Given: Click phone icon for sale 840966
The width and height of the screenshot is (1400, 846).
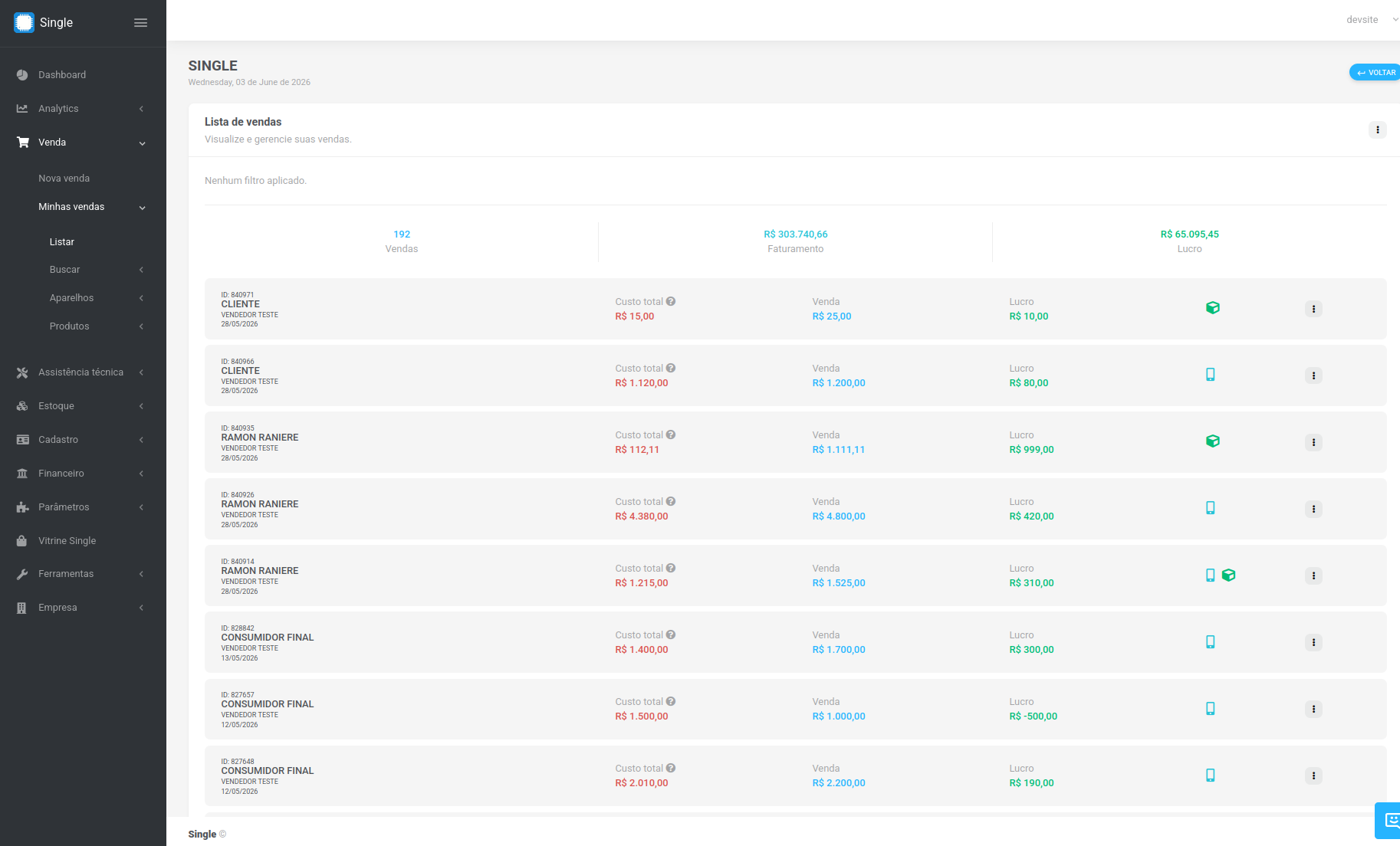Looking at the screenshot, I should click(1211, 375).
